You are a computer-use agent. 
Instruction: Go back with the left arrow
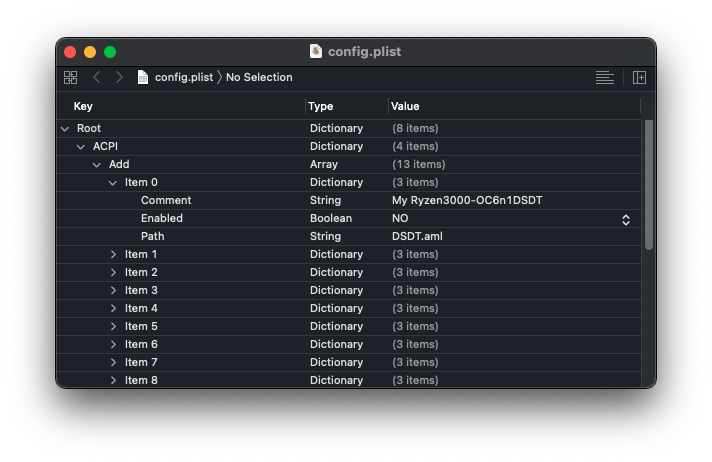point(97,77)
